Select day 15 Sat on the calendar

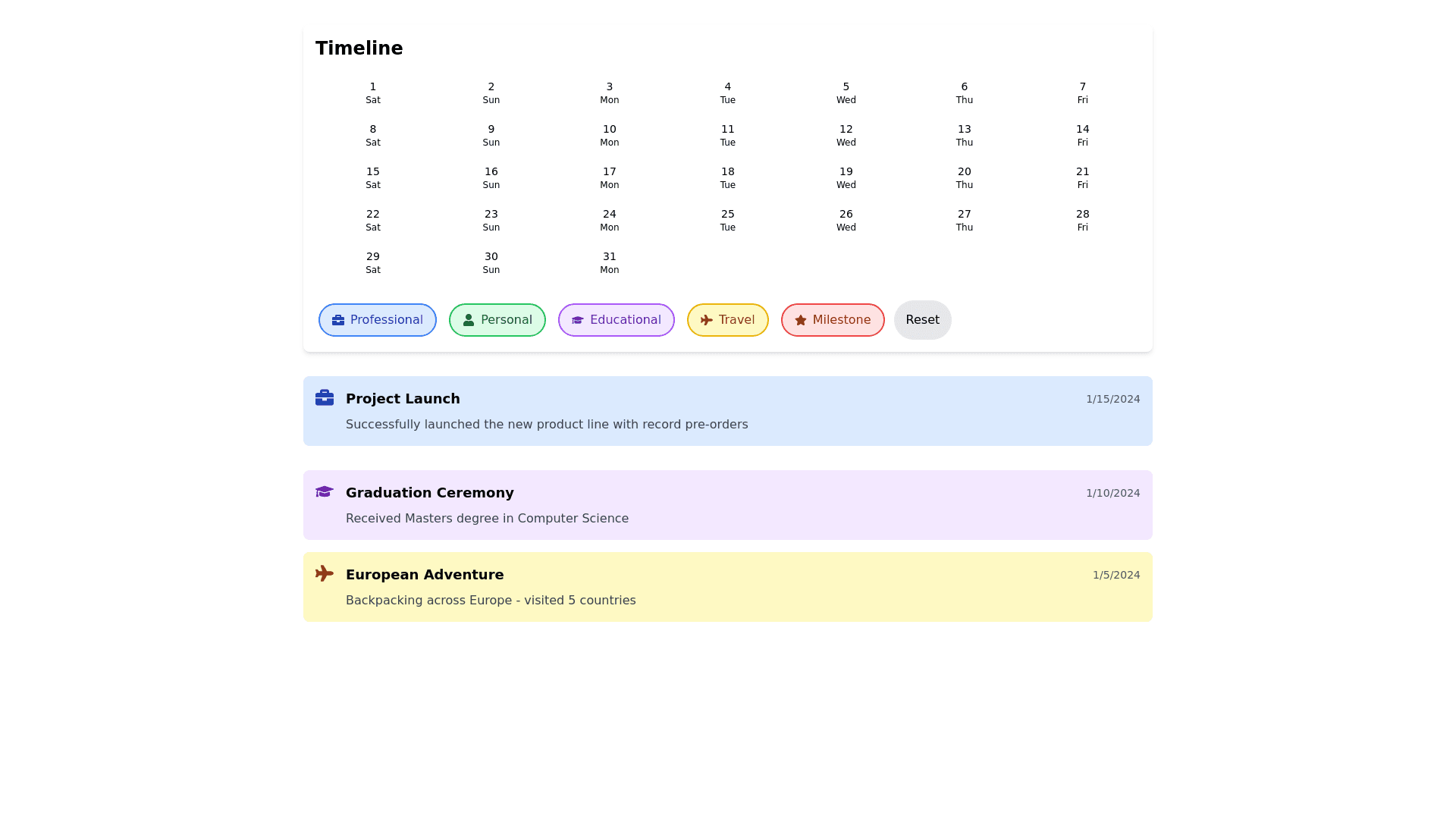click(373, 177)
